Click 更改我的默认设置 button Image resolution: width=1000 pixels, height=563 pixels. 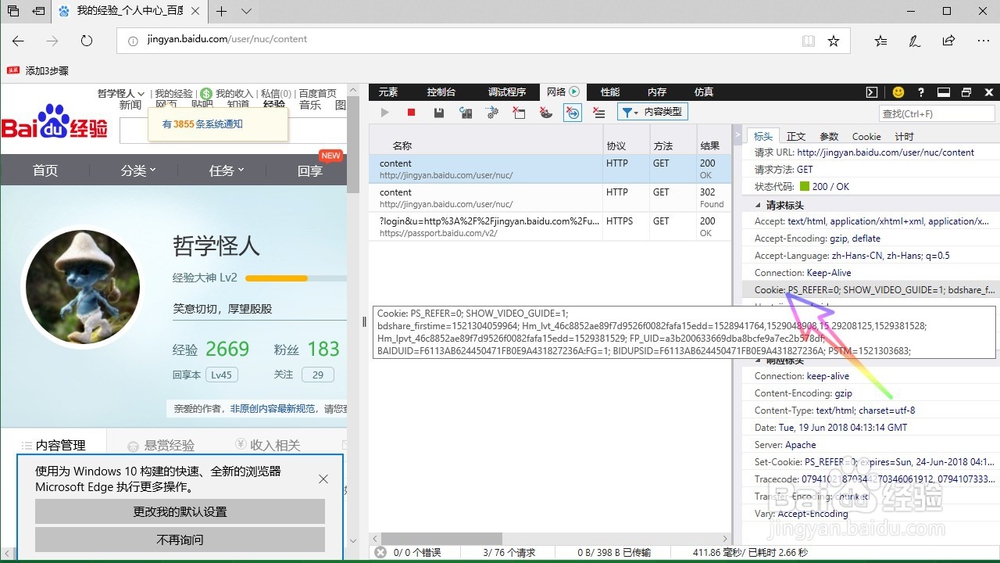pos(180,511)
